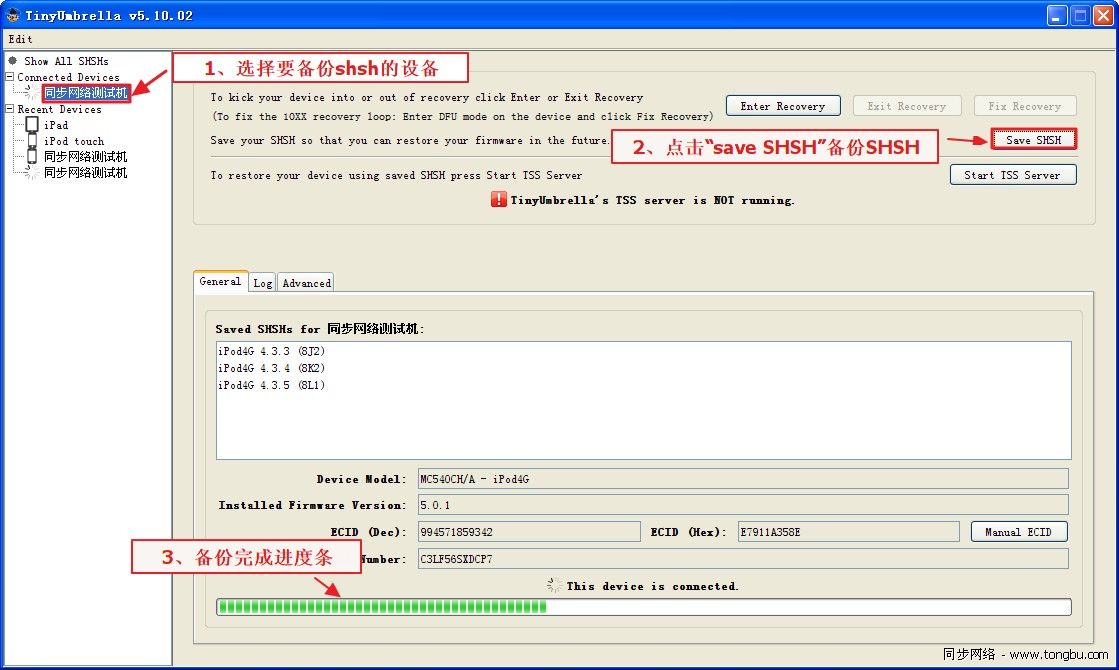Click the red TSS server warning icon

pos(499,200)
